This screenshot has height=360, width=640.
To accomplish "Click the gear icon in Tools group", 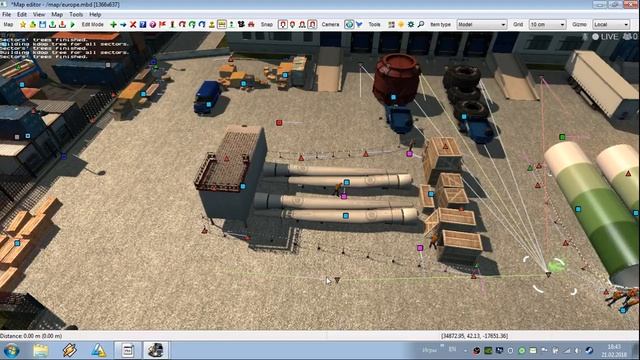I will 411,25.
